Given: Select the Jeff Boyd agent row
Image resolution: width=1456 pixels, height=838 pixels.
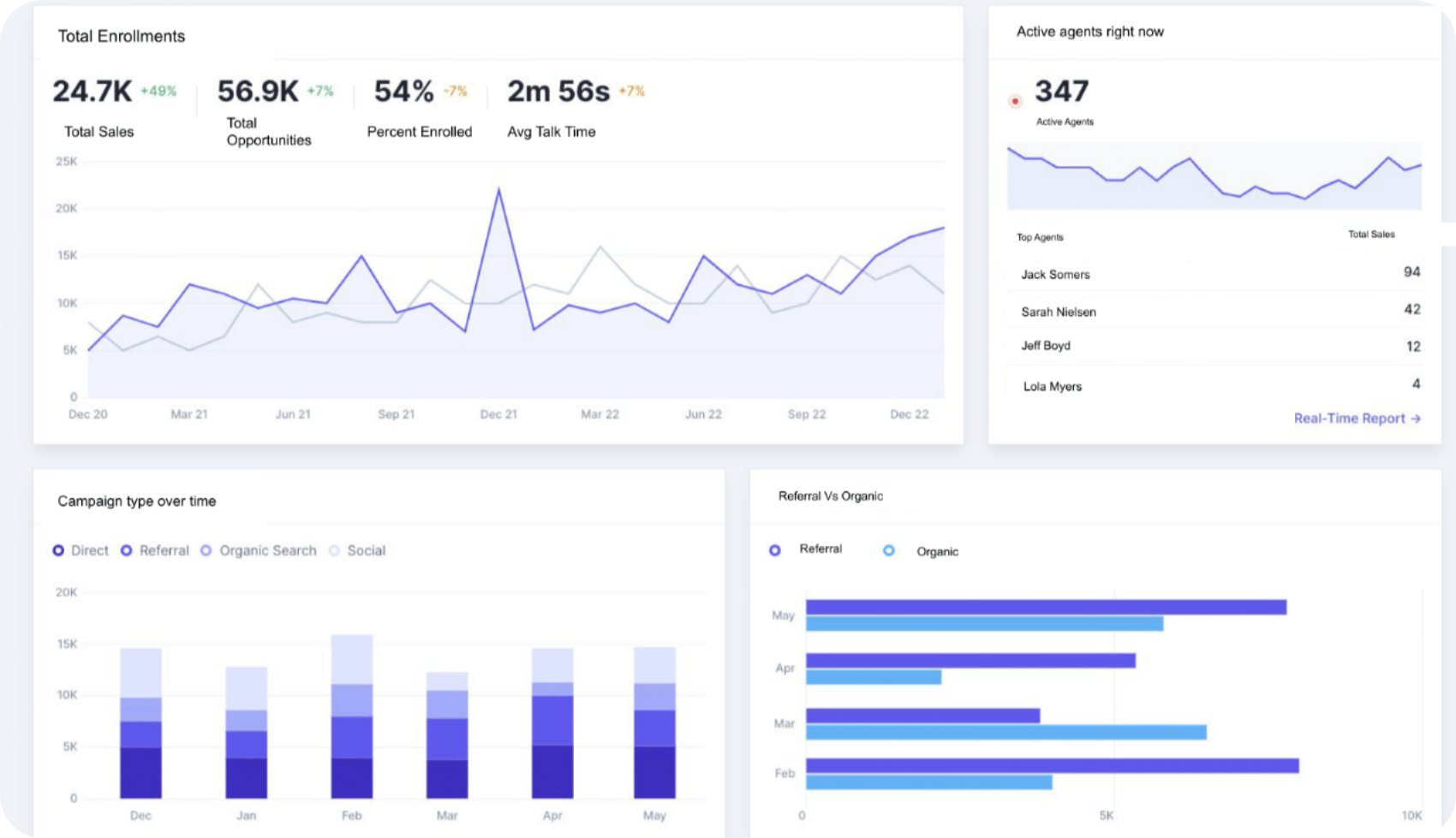Looking at the screenshot, I should coord(1214,346).
